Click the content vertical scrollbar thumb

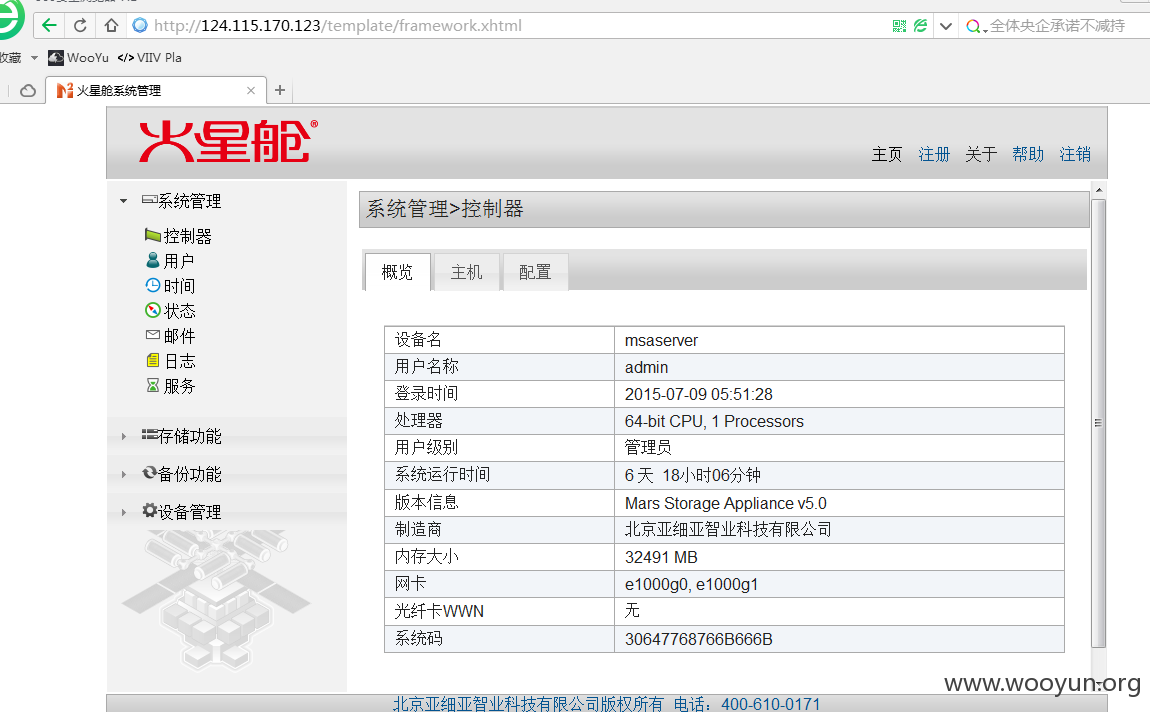pyautogui.click(x=1098, y=423)
